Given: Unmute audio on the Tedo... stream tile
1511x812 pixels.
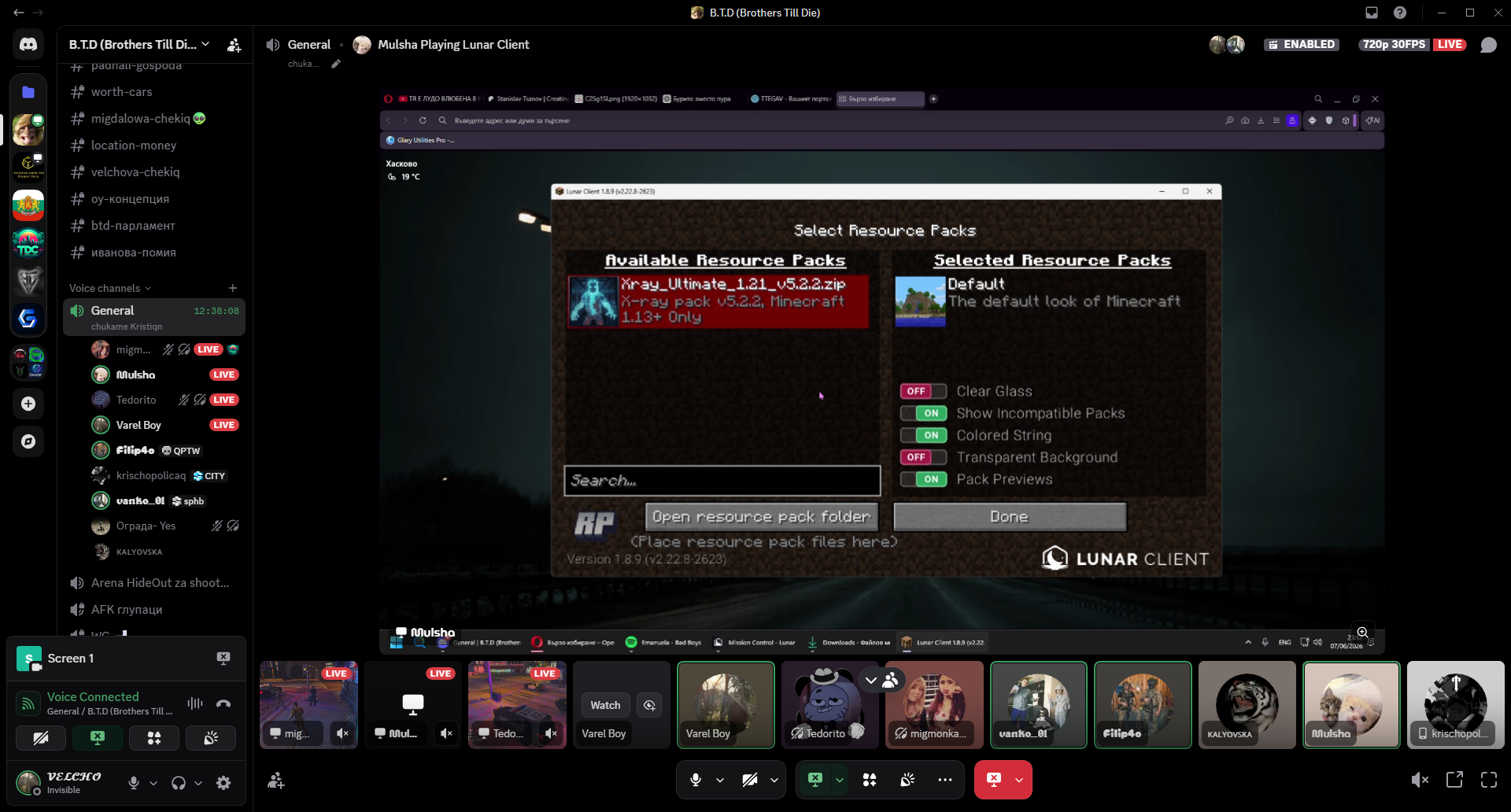Looking at the screenshot, I should (551, 733).
